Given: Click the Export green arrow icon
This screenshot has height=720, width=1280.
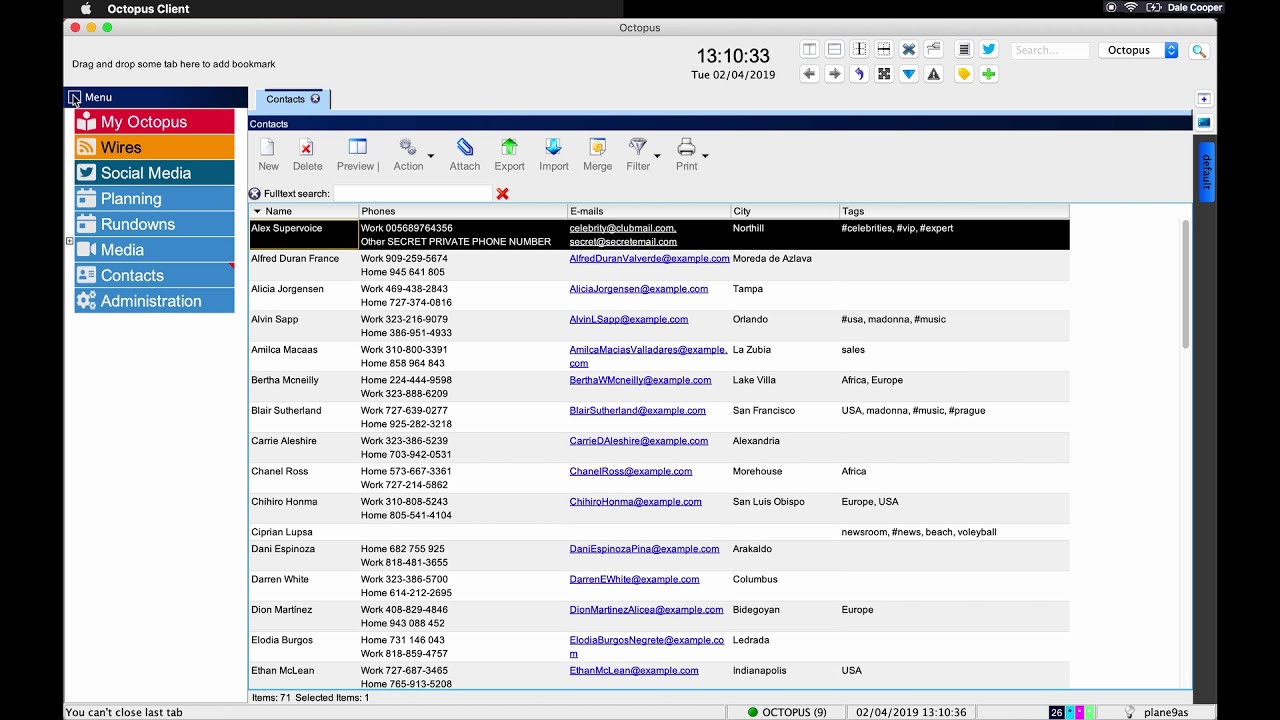Looking at the screenshot, I should pos(509,148).
